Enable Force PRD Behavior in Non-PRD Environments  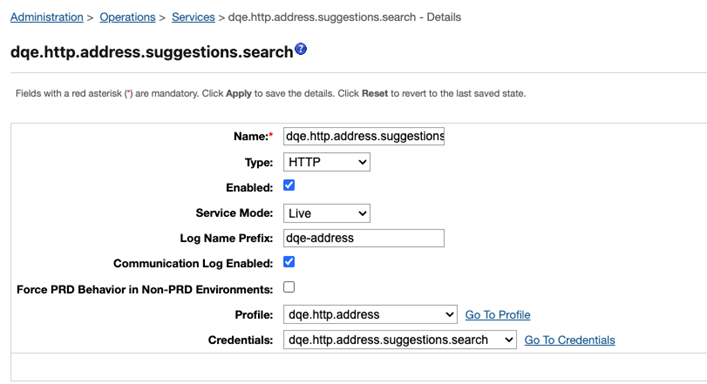click(289, 287)
